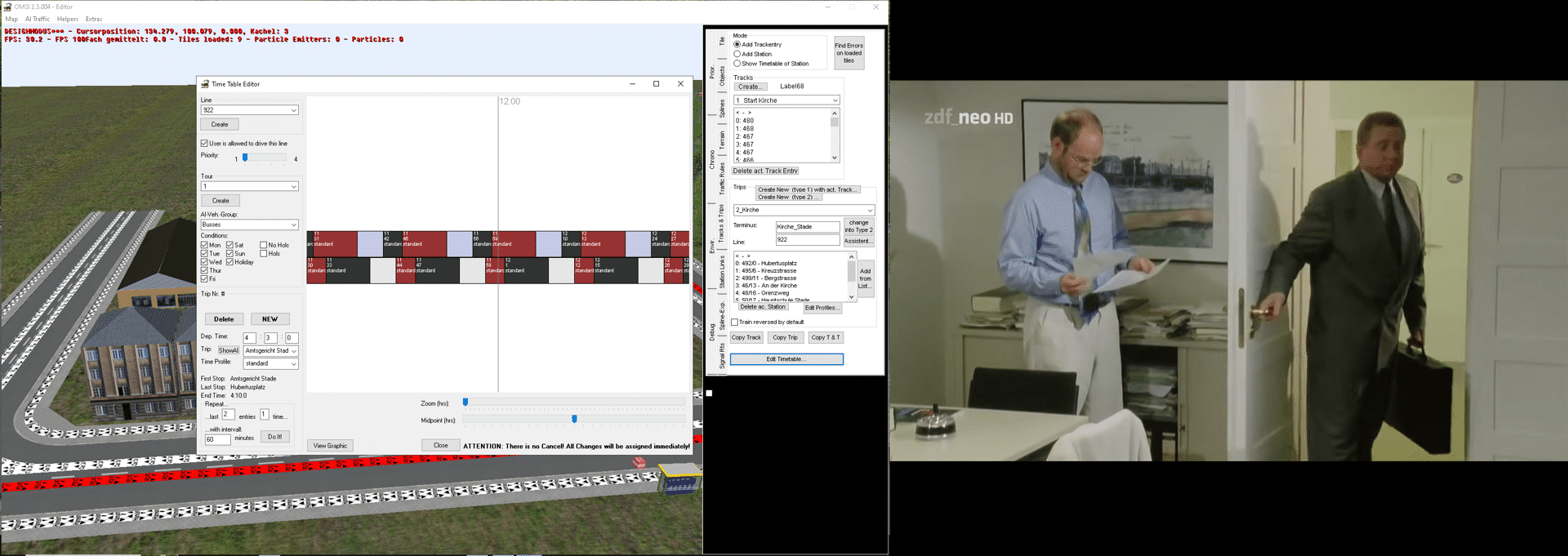The image size is (1568, 556).
Task: Open the AI Traffic menu
Action: coord(37,19)
